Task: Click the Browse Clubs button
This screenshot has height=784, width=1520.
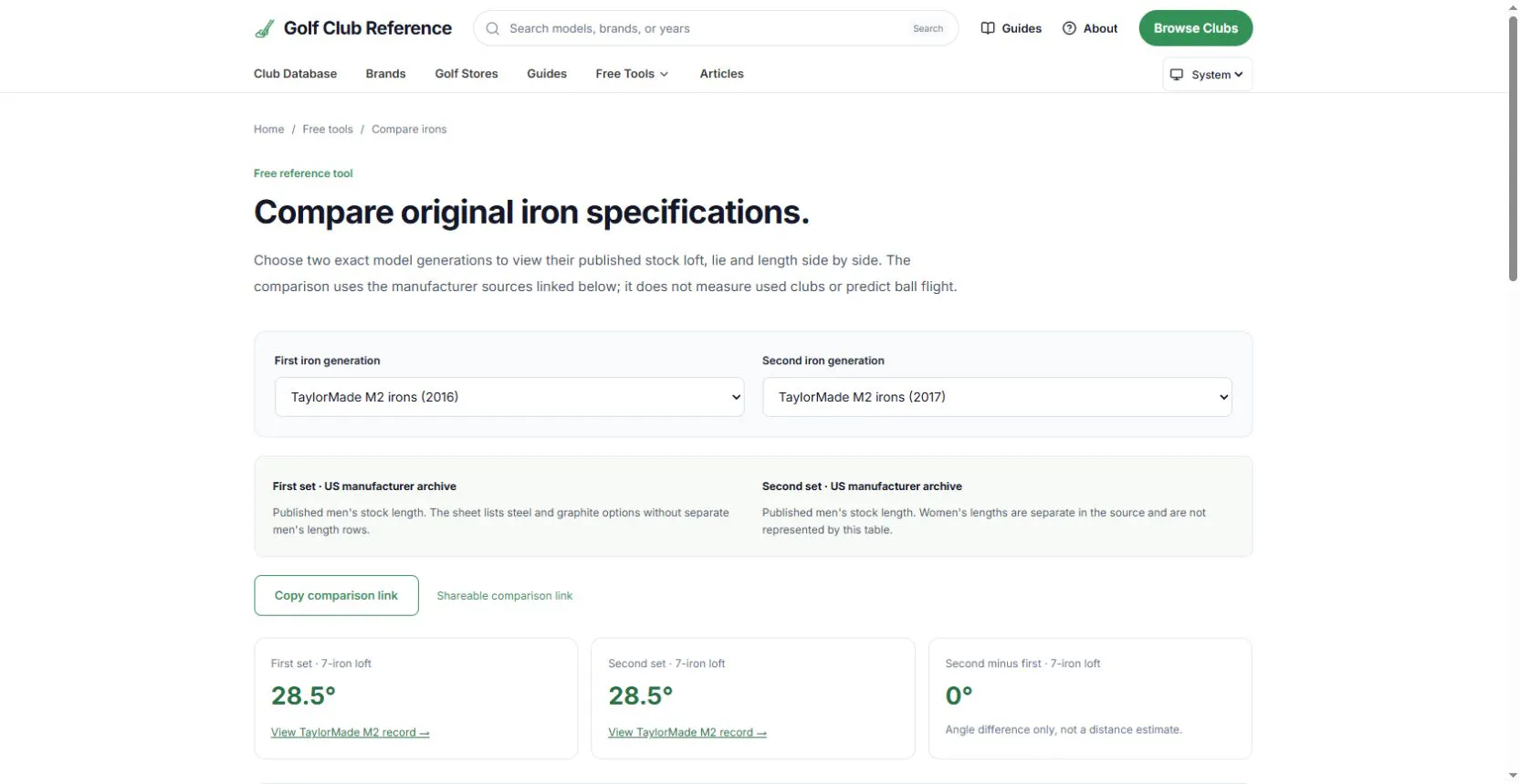Action: (1195, 28)
